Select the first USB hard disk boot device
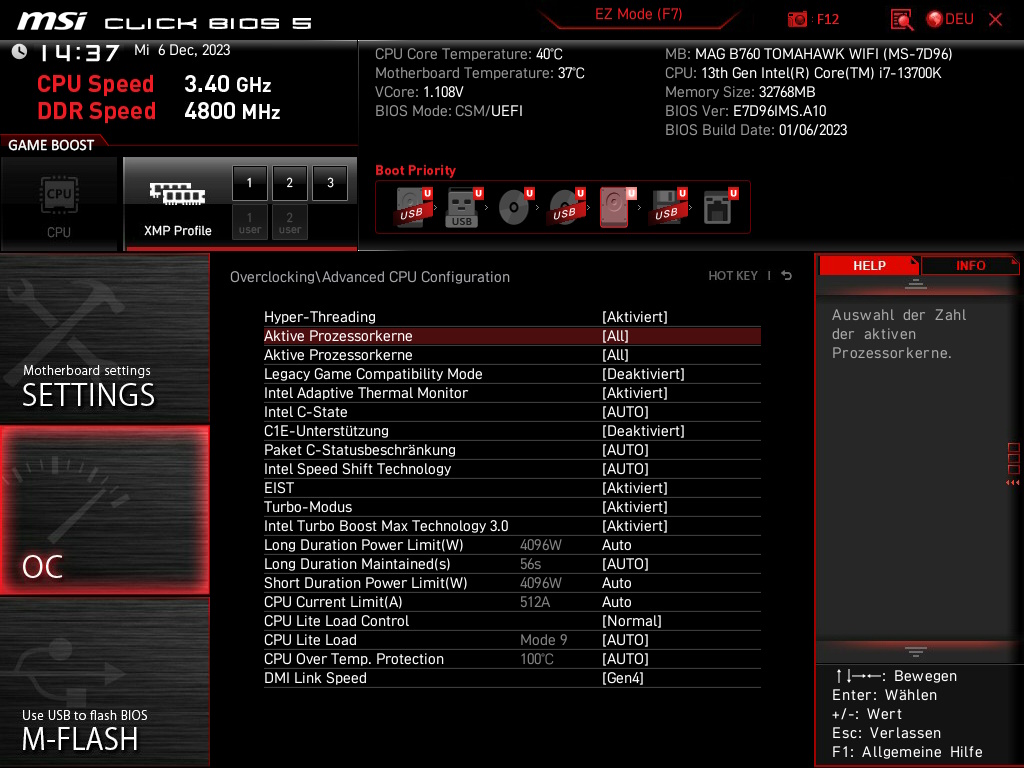The width and height of the screenshot is (1024, 768). click(x=413, y=207)
